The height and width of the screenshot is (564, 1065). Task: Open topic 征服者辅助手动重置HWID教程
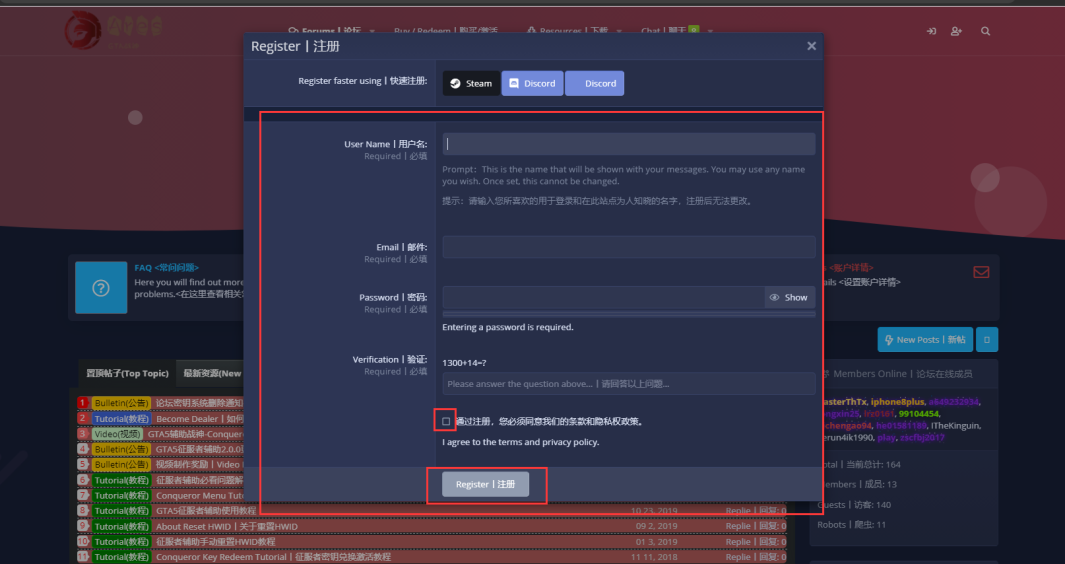(x=215, y=542)
